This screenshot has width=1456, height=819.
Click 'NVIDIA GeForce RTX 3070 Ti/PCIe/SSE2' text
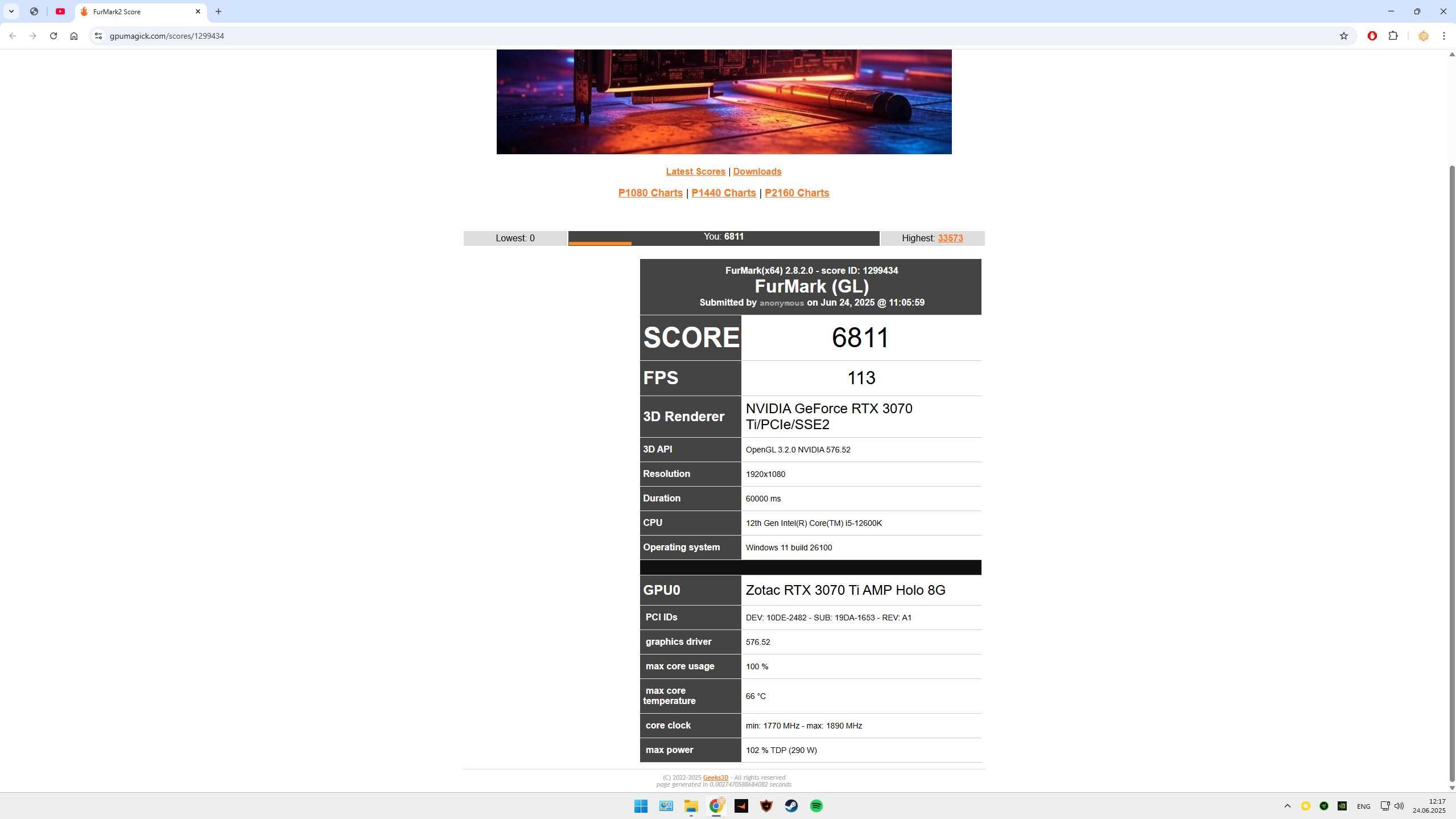829,417
